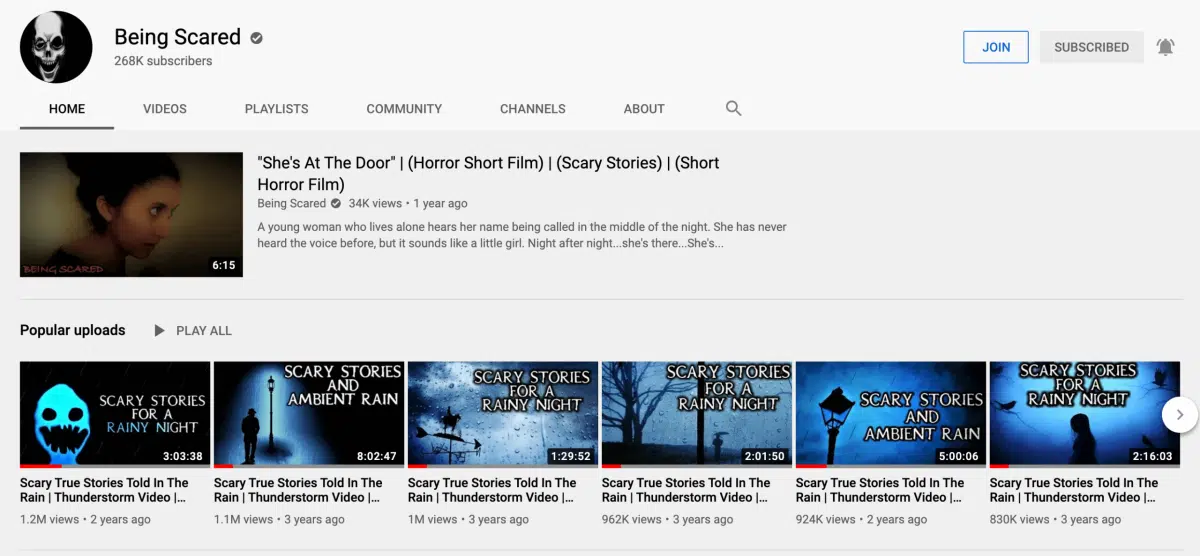Play the featured She's At The Door thumbnail
The height and width of the screenshot is (556, 1200).
[x=131, y=214]
